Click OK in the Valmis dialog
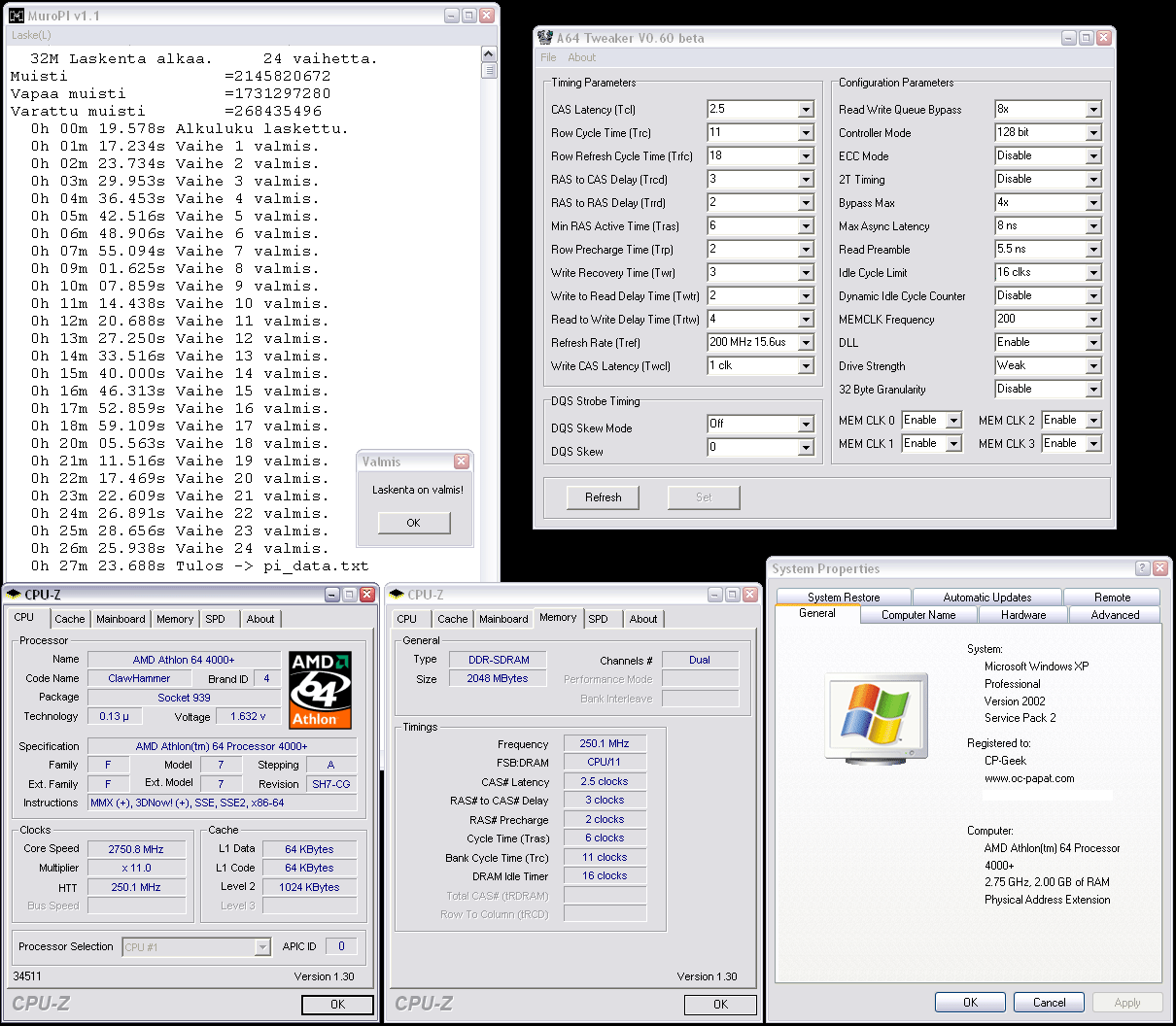Screen dimensions: 1176x1026 click(413, 523)
